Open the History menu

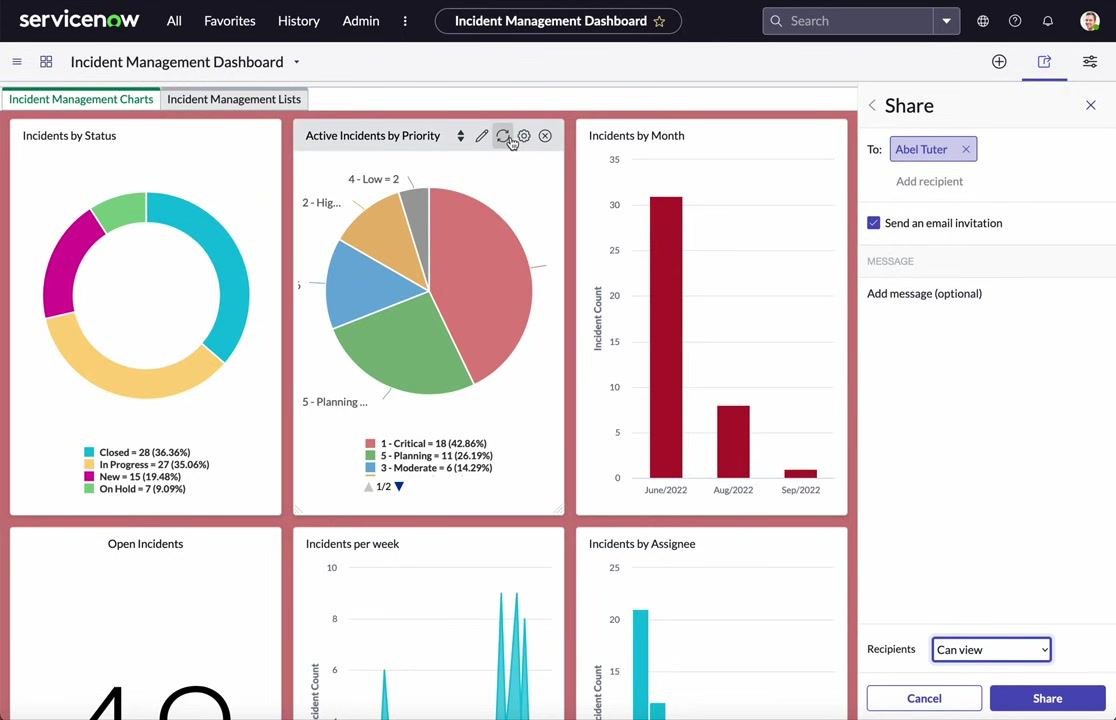(298, 21)
